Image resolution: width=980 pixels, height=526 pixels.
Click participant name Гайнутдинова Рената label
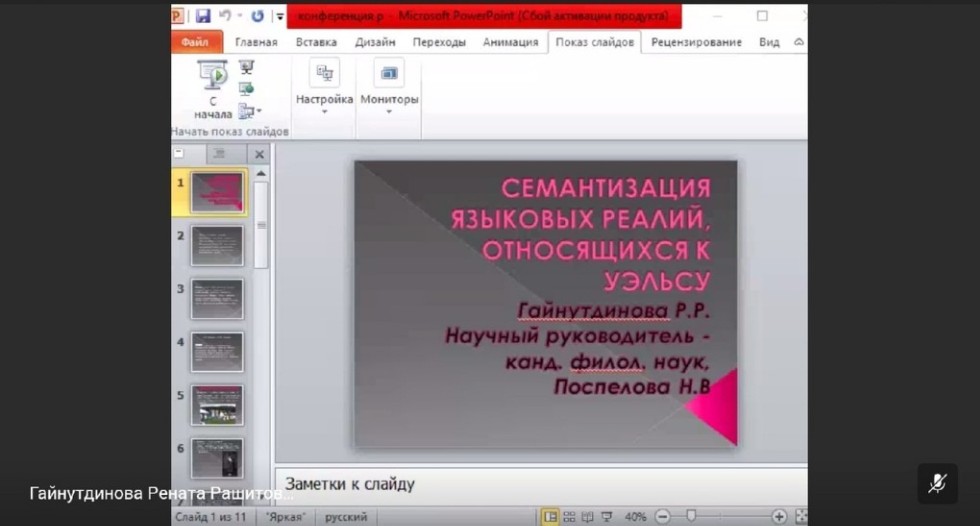point(161,494)
